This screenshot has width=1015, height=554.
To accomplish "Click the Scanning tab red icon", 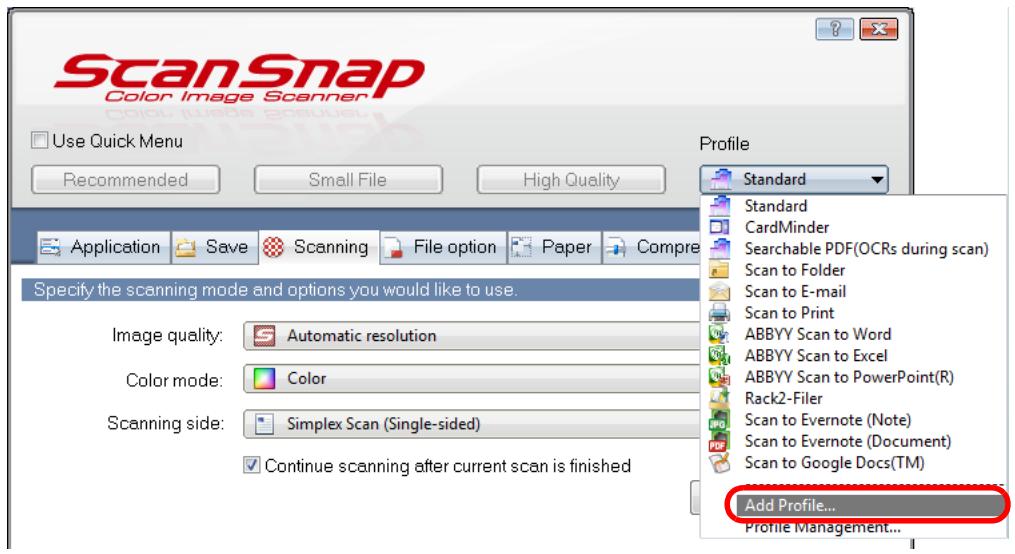I will [x=274, y=247].
